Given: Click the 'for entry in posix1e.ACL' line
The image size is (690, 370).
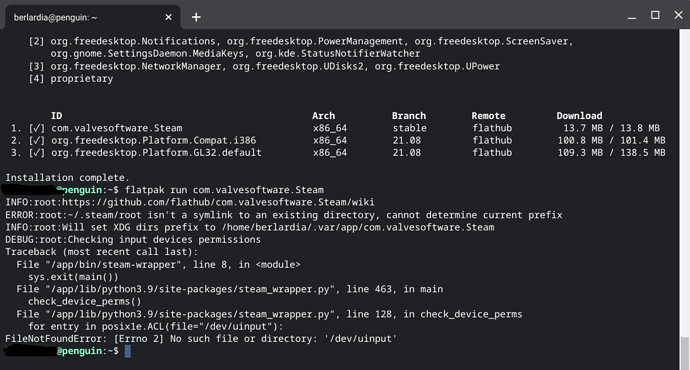Looking at the screenshot, I should (x=156, y=326).
